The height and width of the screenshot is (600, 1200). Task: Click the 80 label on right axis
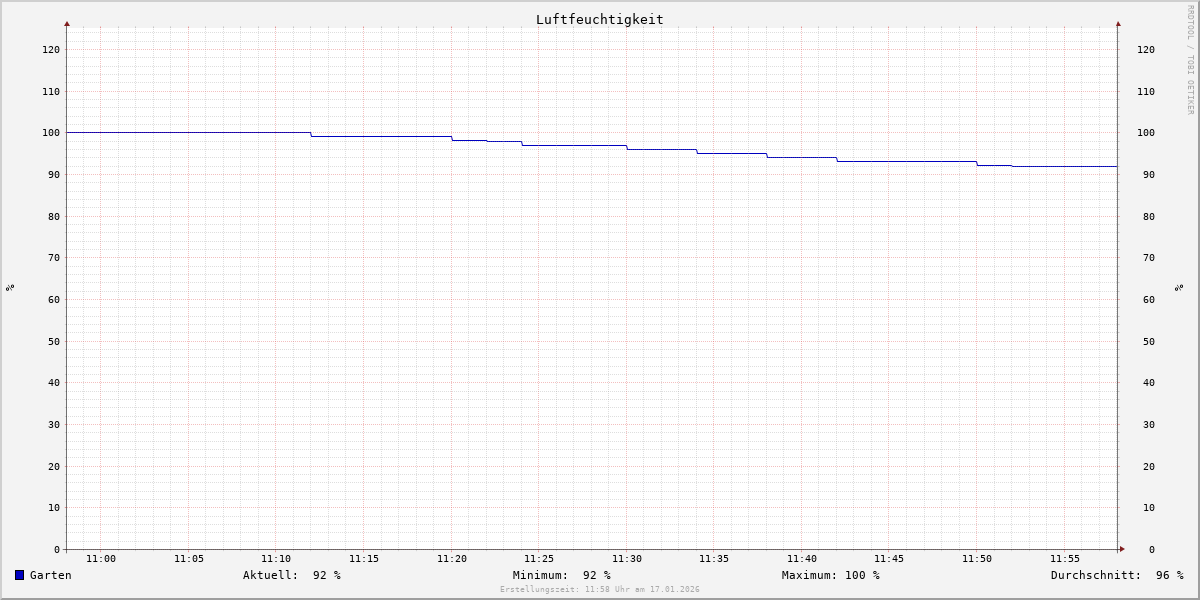(1149, 216)
